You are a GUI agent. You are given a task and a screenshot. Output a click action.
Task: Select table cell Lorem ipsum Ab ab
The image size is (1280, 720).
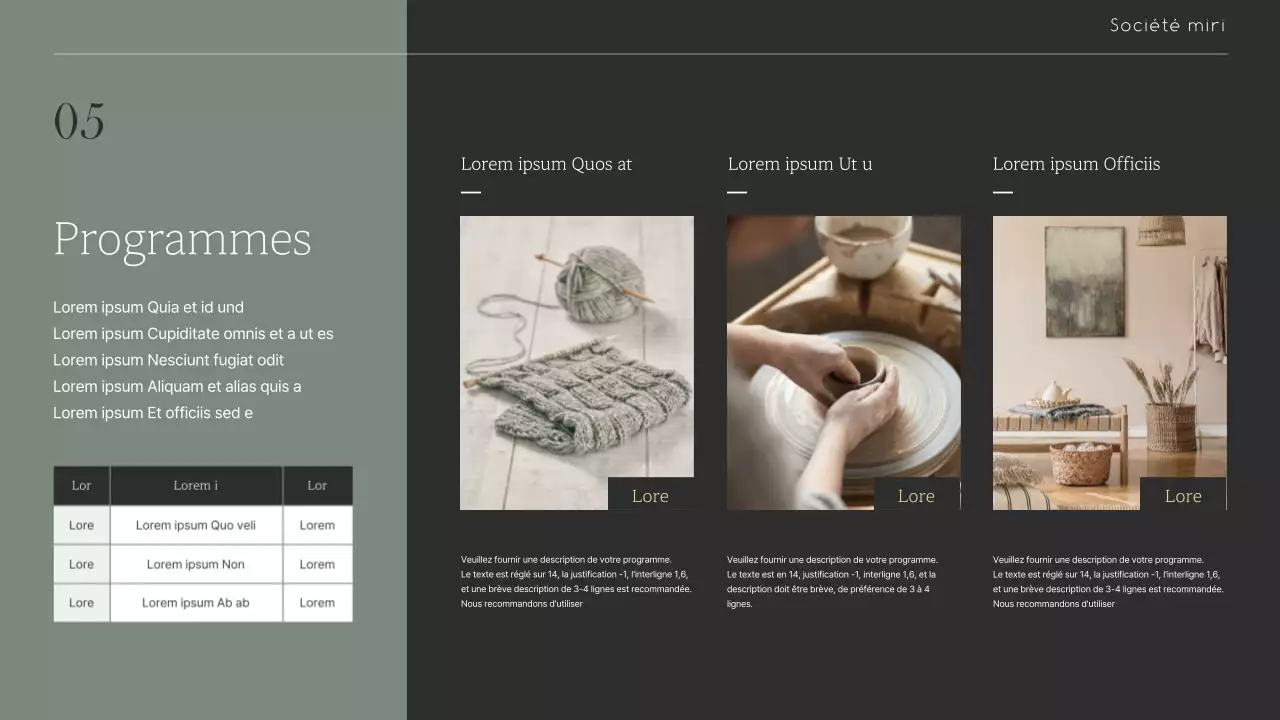point(196,603)
